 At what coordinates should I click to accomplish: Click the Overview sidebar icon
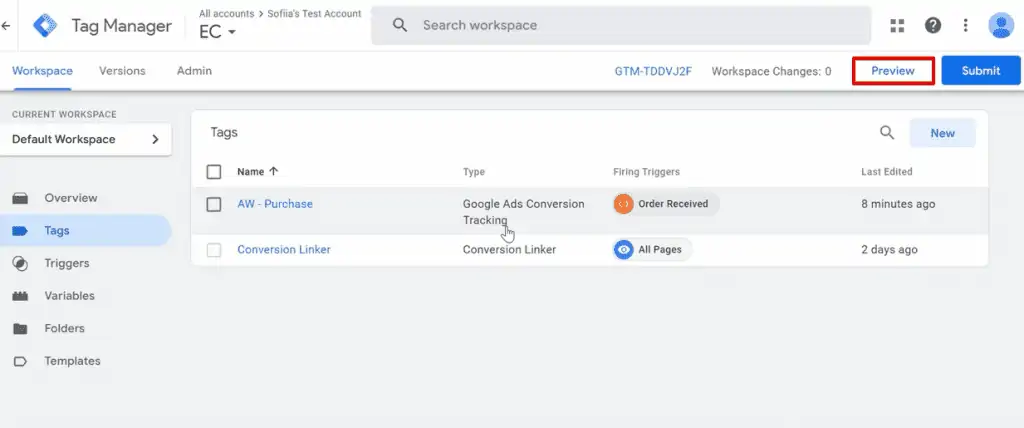(20, 198)
